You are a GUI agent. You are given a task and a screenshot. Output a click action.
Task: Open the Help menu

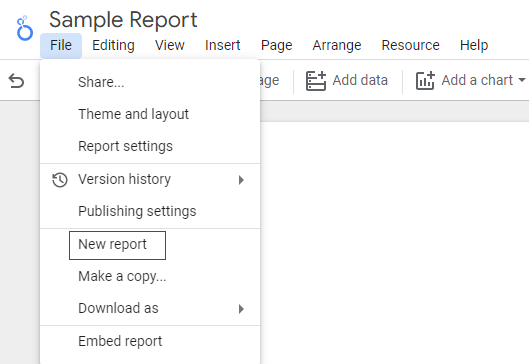[474, 46]
